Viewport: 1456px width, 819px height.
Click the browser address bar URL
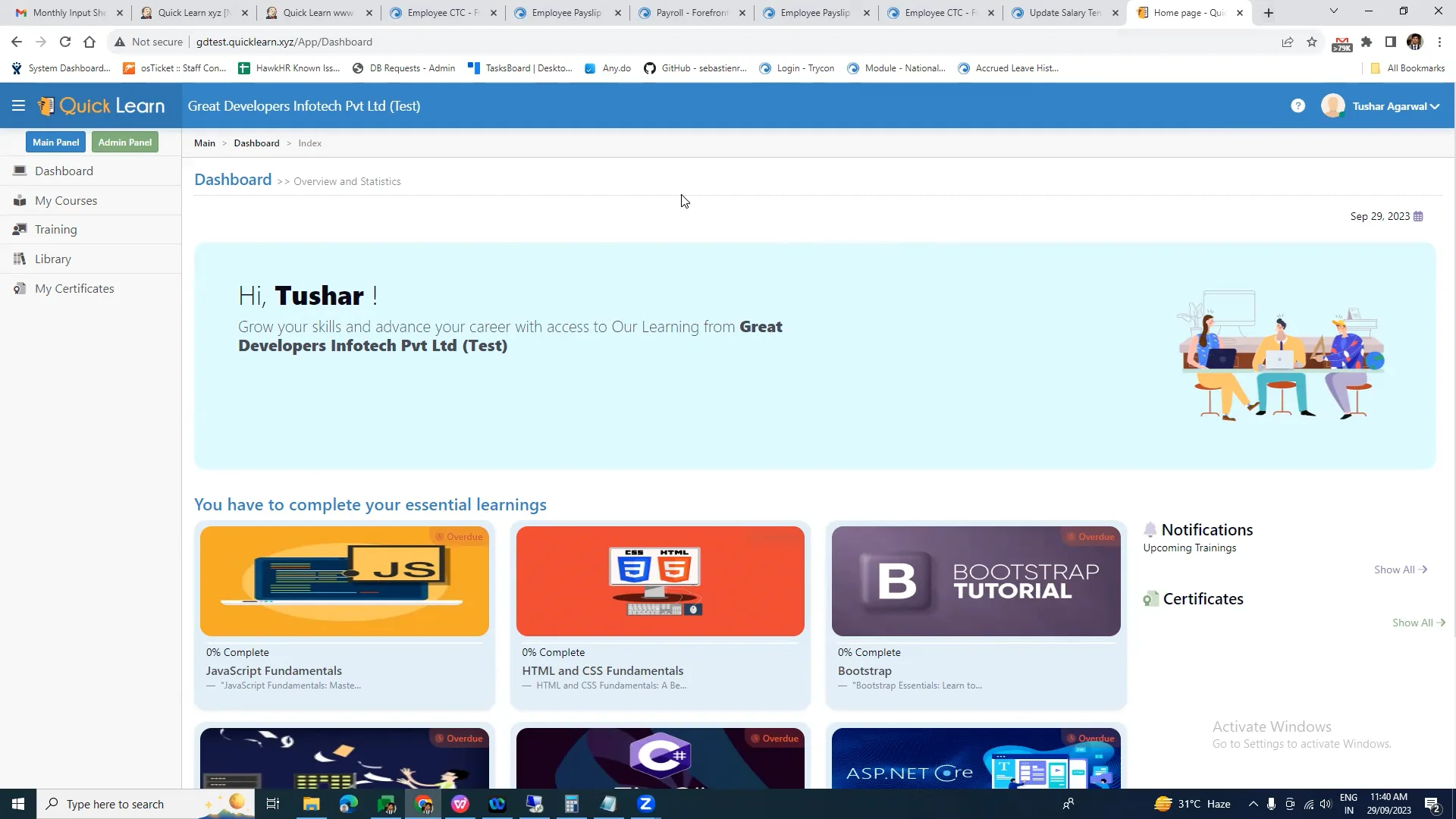tap(284, 42)
